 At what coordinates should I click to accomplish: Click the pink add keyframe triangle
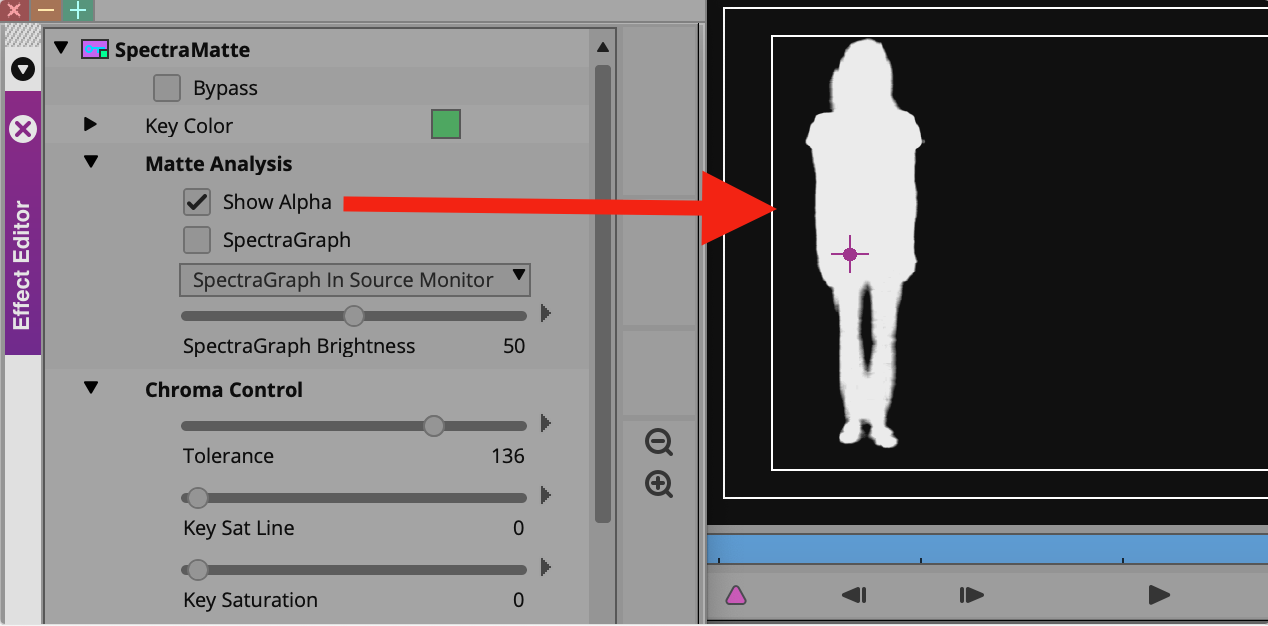tap(736, 595)
